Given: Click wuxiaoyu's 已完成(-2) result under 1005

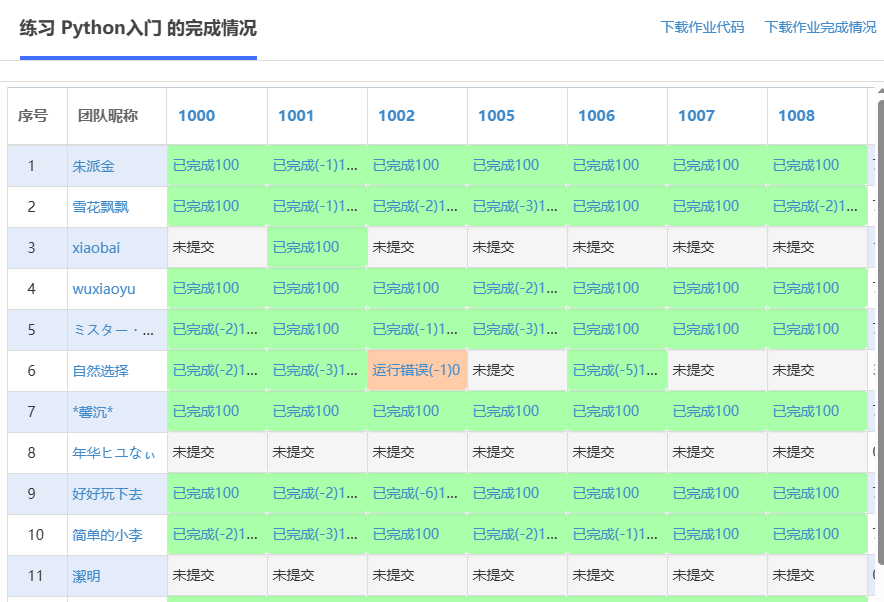Looking at the screenshot, I should 517,289.
